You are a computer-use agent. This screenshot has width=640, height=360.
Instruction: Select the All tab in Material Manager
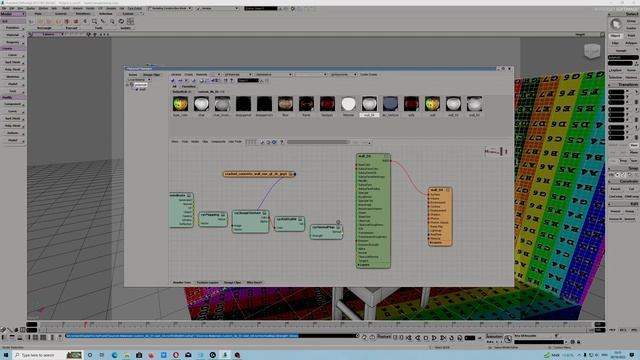(x=174, y=87)
